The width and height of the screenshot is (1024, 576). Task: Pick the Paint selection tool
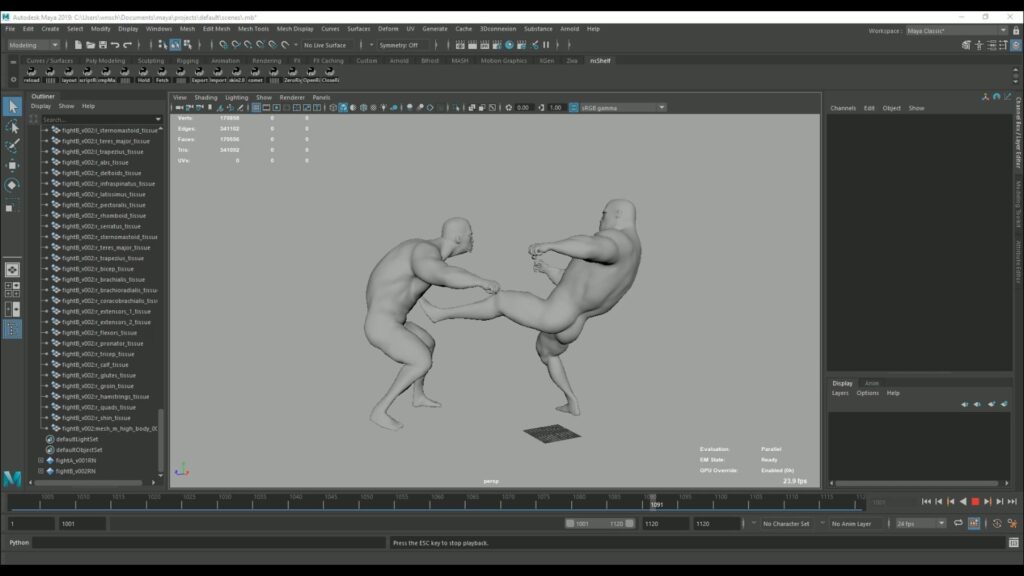(x=12, y=146)
